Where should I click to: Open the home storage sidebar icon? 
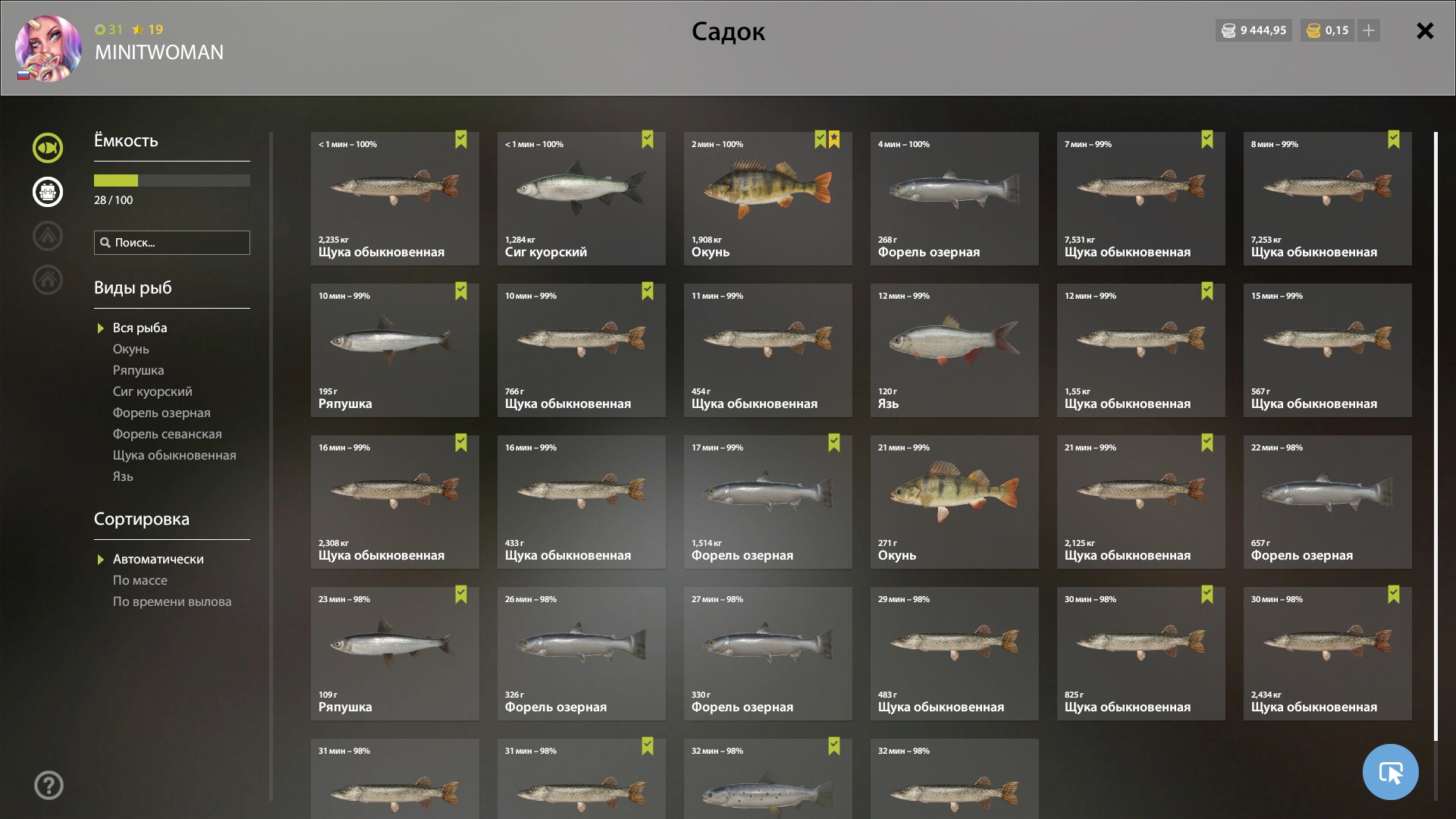(x=48, y=280)
